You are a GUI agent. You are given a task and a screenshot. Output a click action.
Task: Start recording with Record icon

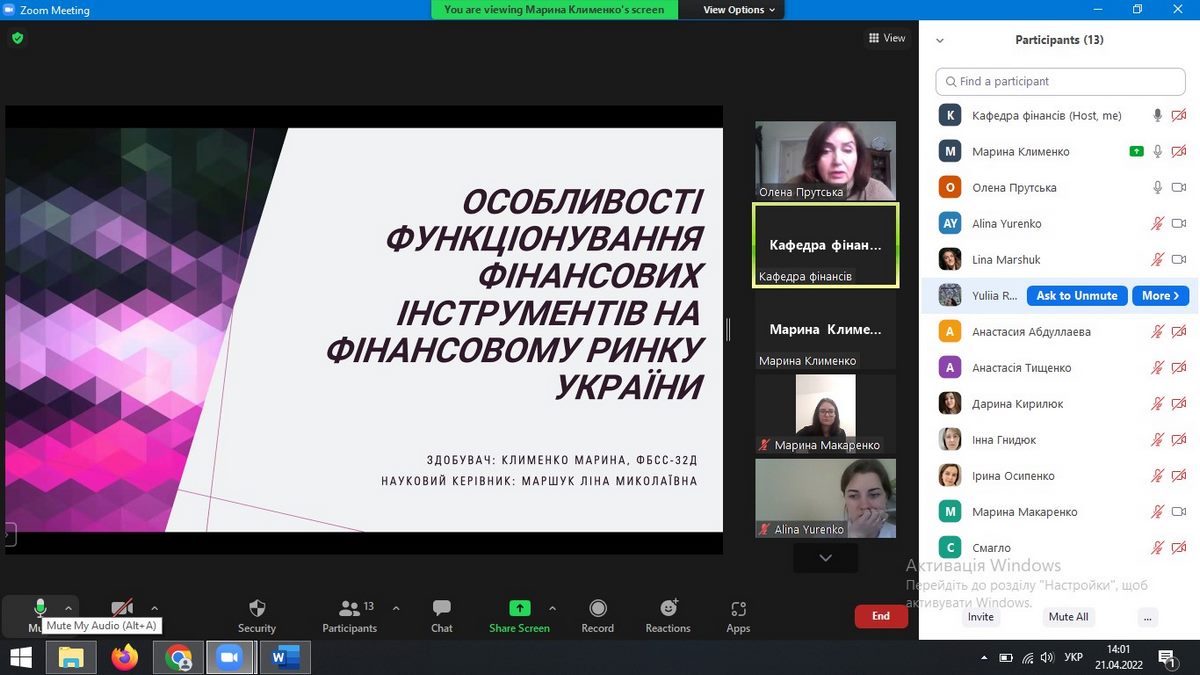coord(597,608)
